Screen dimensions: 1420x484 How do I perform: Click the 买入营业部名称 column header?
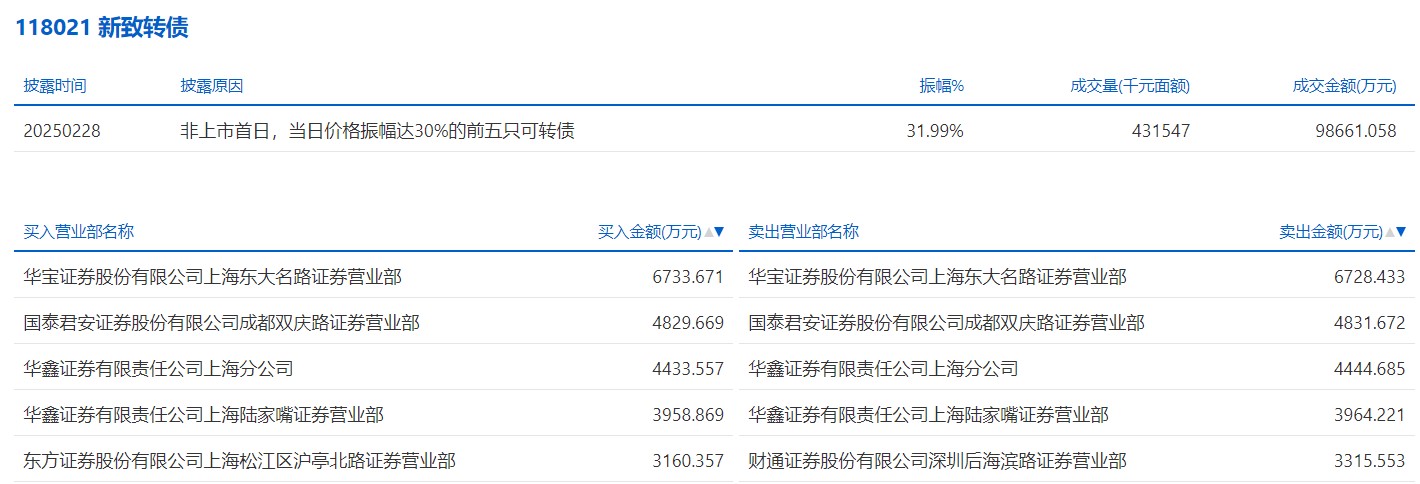click(x=79, y=232)
